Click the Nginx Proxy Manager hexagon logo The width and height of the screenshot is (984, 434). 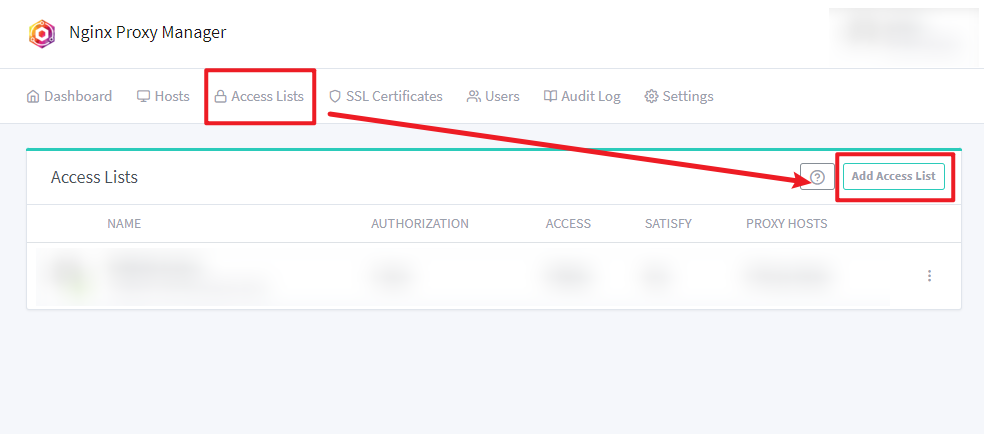[41, 33]
